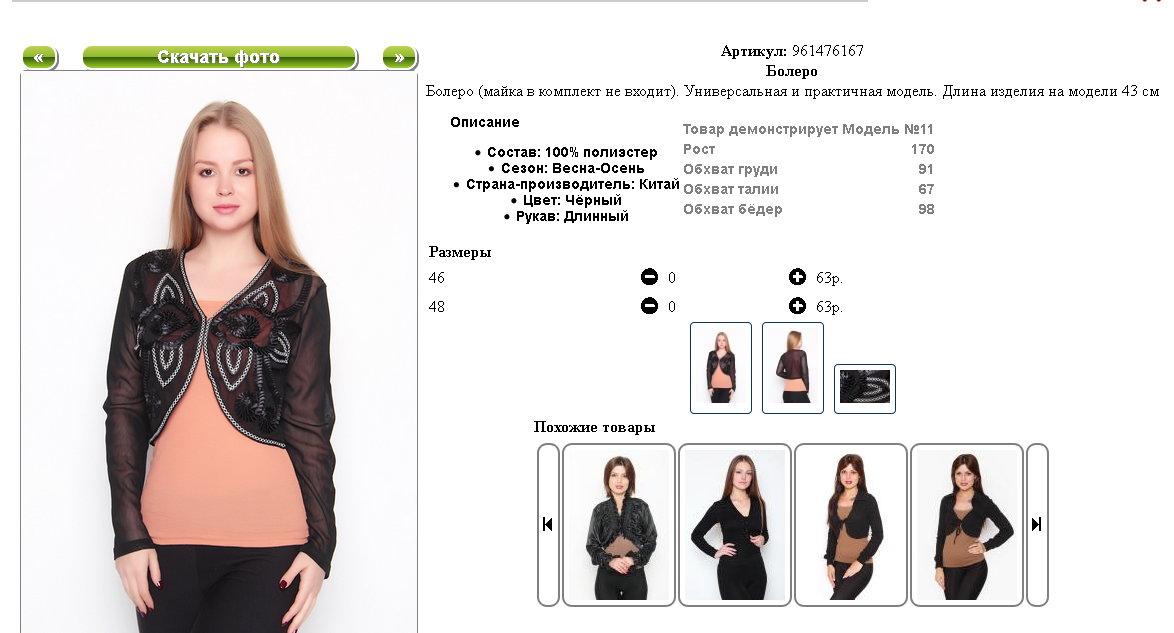Increase quantity for size 48
1174x633 pixels.
coord(797,306)
